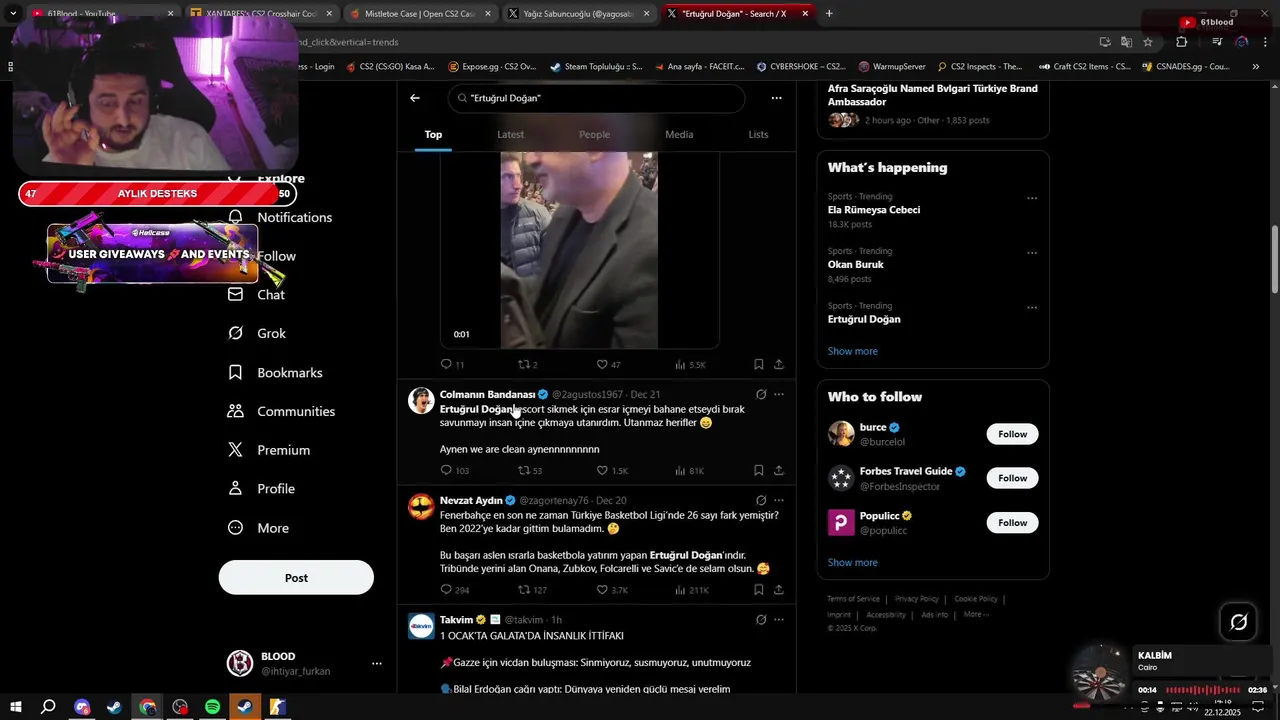Expand the More footer links menu
Image resolution: width=1280 pixels, height=720 pixels.
976,614
